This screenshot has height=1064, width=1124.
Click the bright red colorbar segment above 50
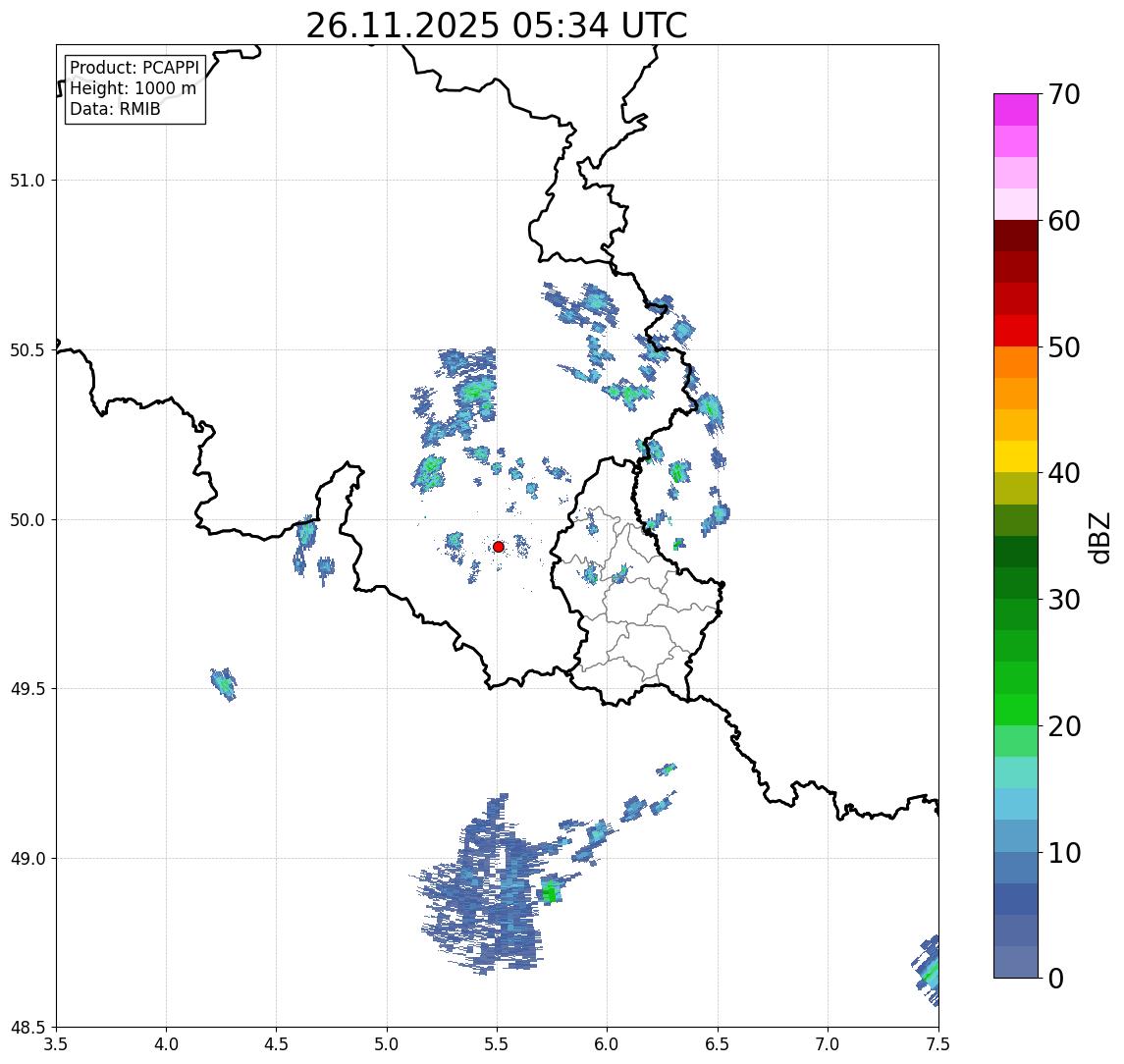point(1016,331)
